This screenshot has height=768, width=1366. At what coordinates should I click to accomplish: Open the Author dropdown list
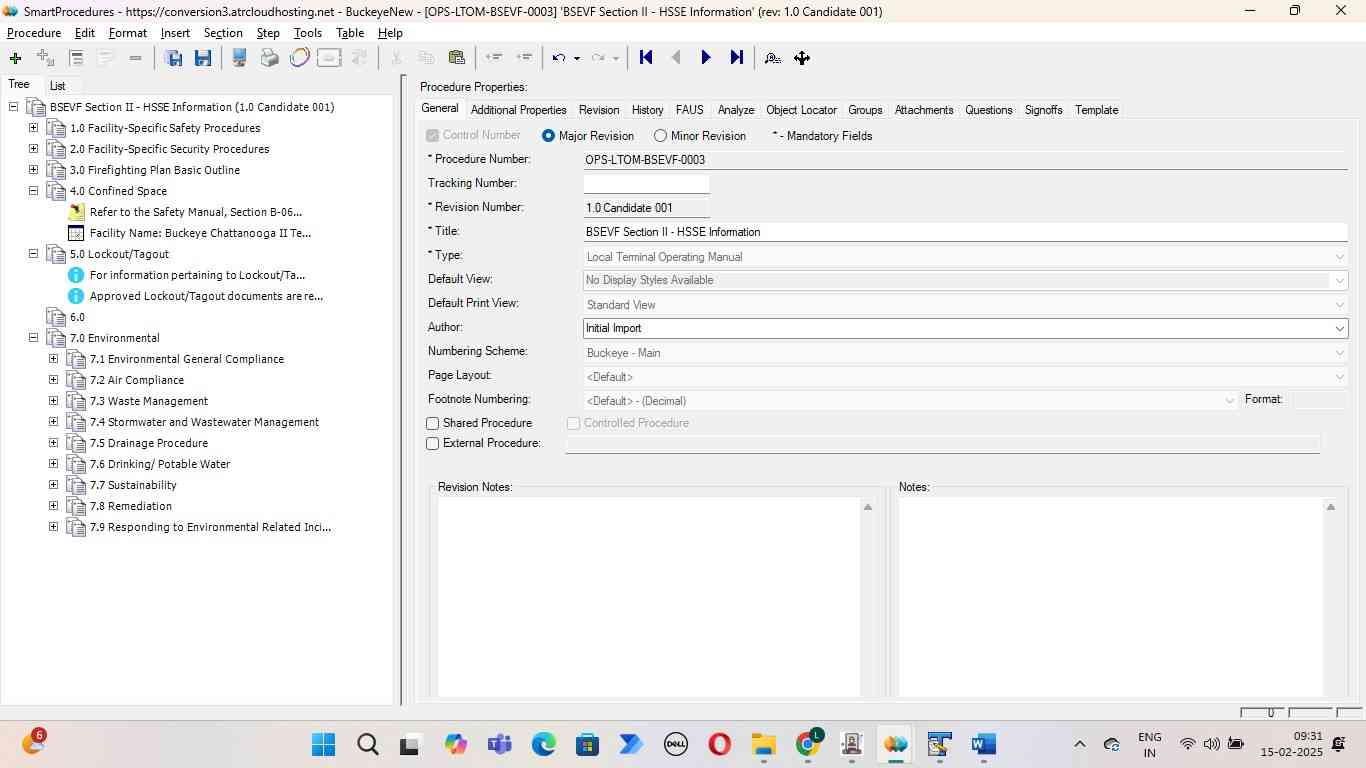(1339, 328)
